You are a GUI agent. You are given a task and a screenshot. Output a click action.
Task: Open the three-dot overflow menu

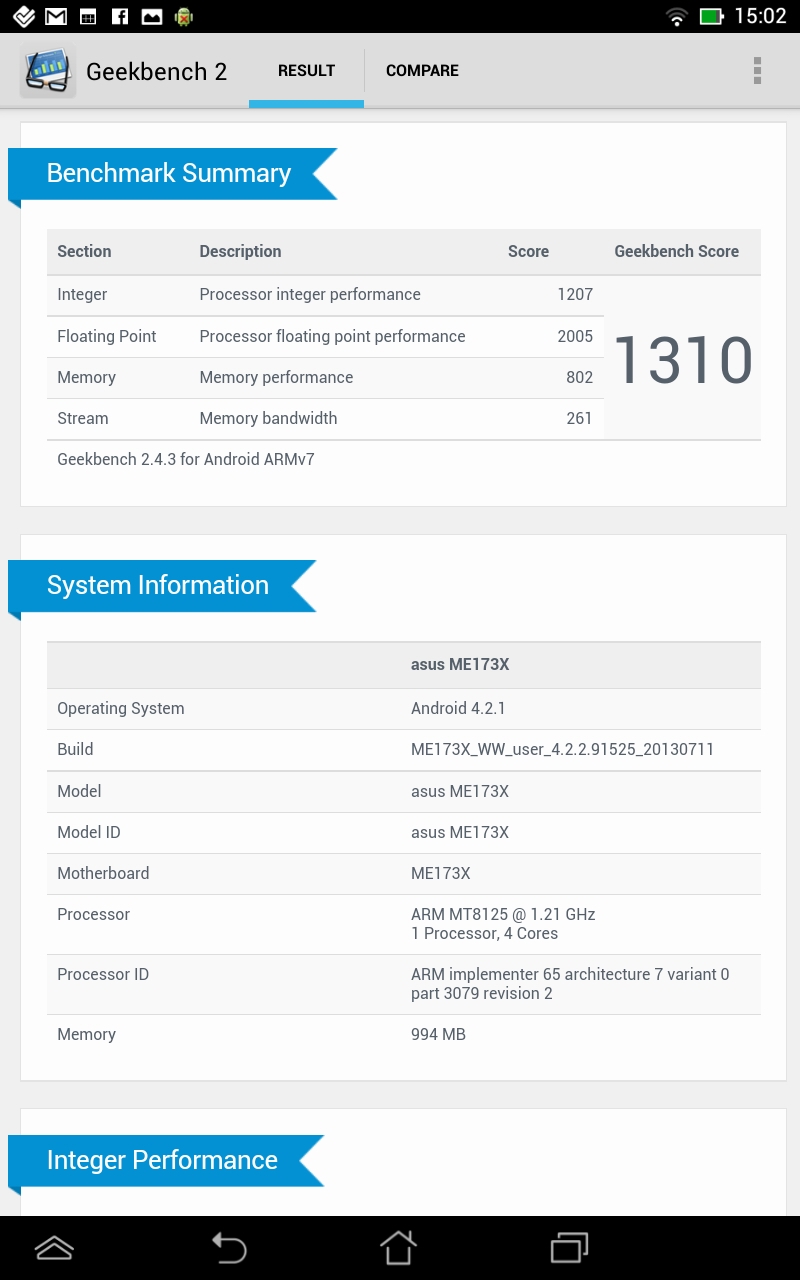757,71
